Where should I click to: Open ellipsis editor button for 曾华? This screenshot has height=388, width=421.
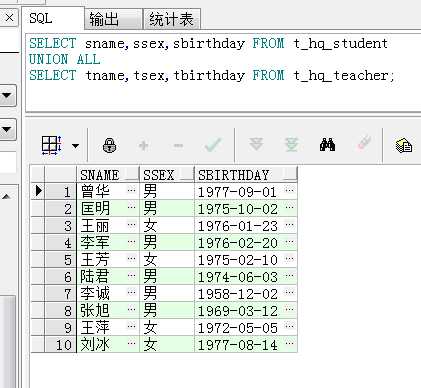(x=132, y=191)
